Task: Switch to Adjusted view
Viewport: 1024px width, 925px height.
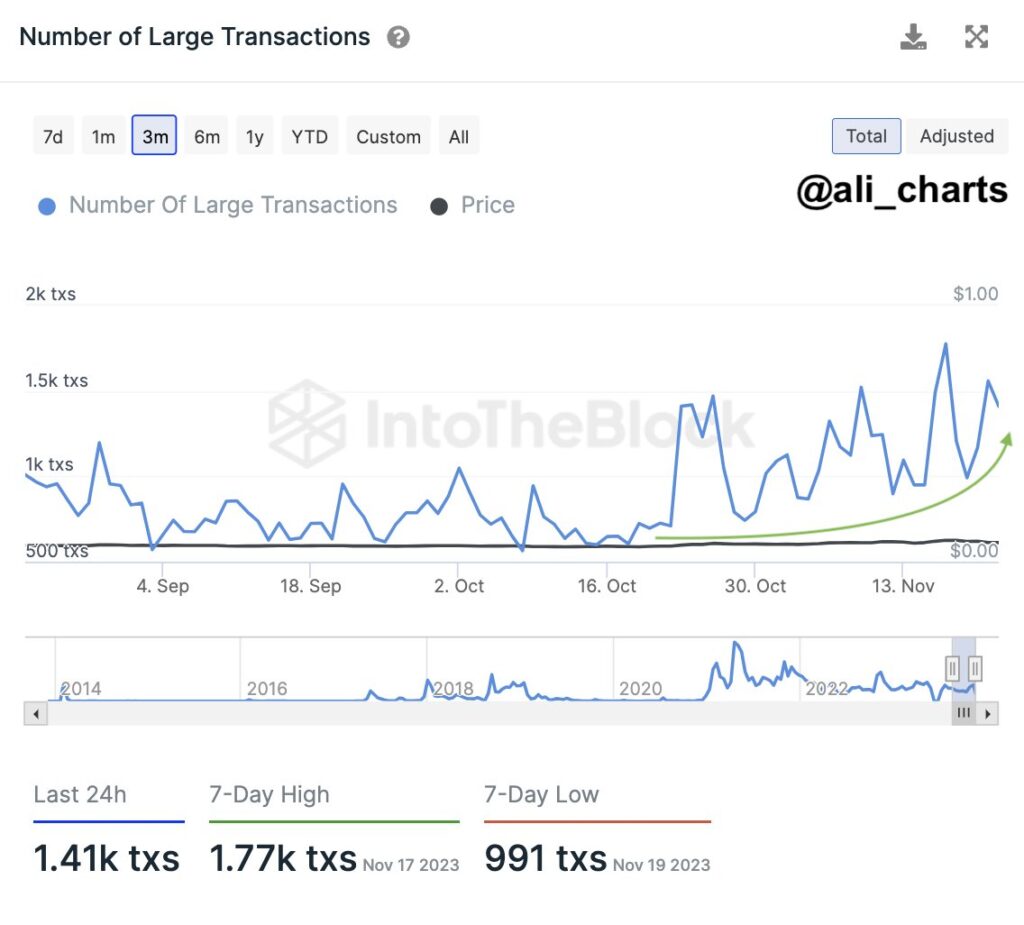Action: click(x=957, y=137)
